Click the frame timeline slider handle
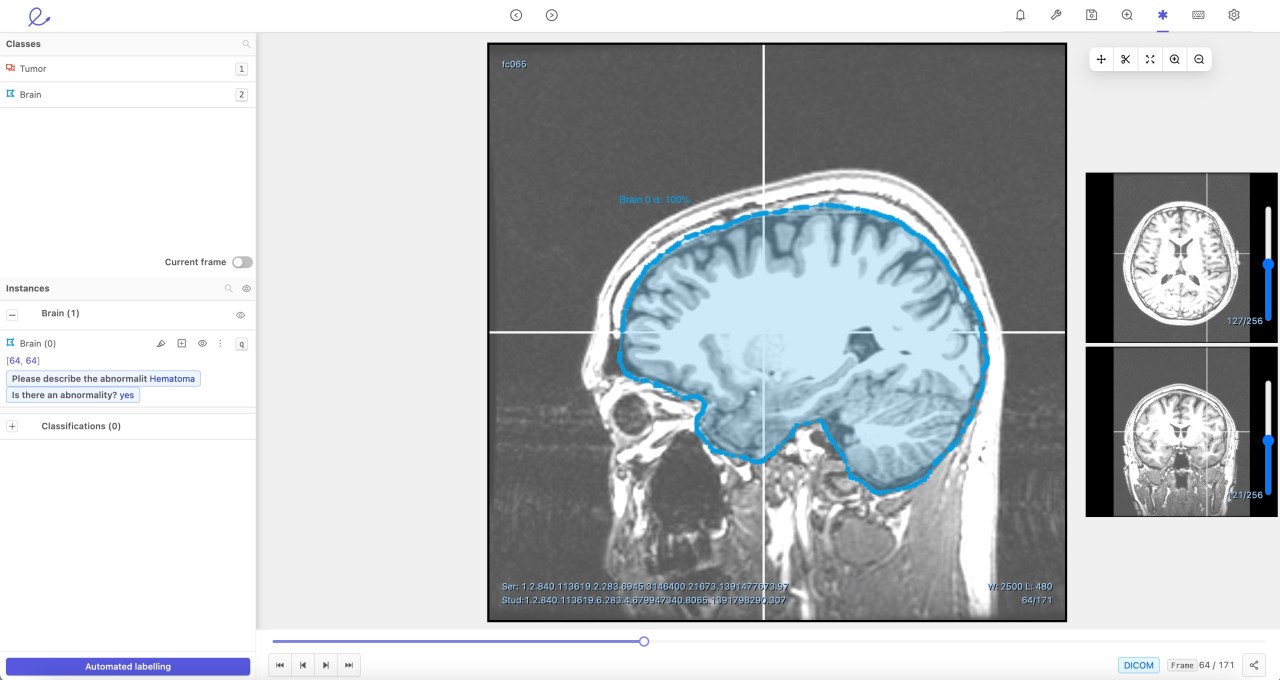The width and height of the screenshot is (1280, 680). coord(644,641)
